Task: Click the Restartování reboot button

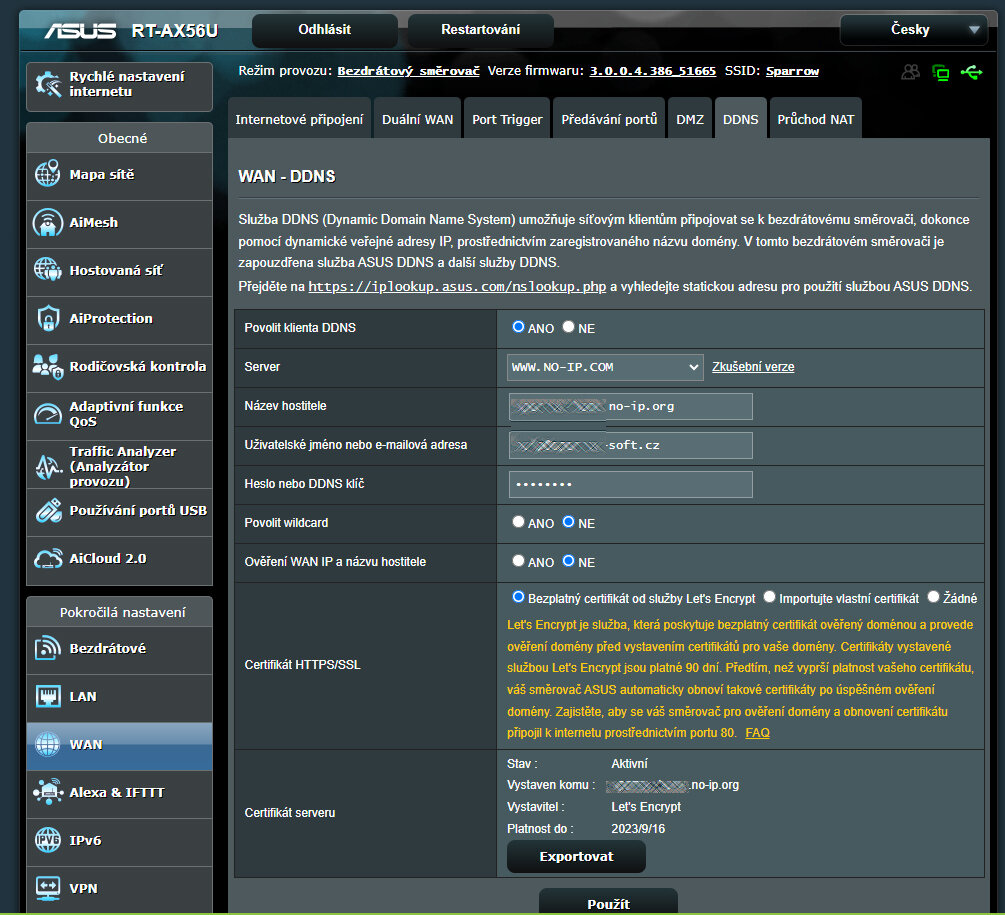Action: 480,29
